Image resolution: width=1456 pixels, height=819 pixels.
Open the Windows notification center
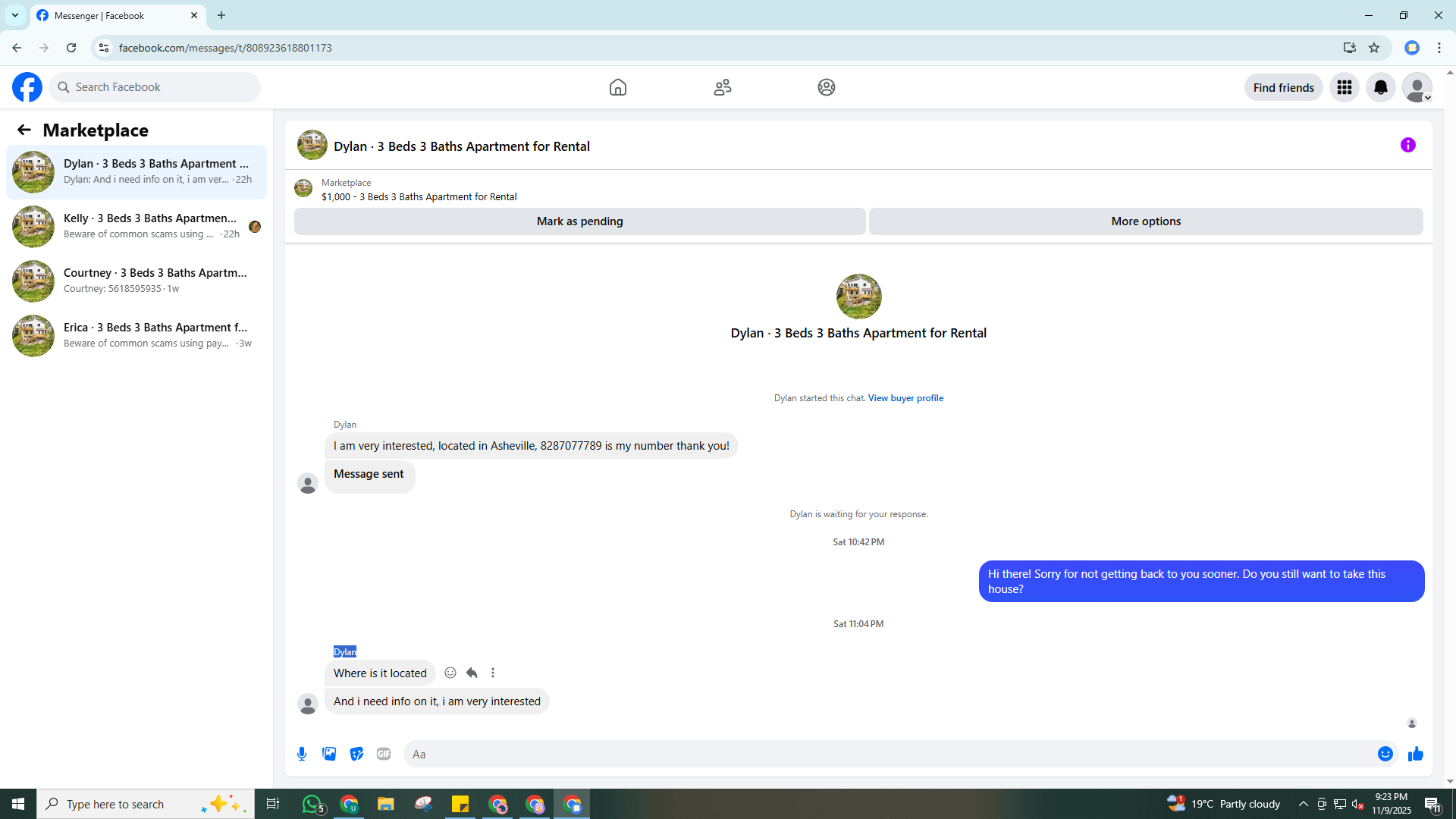pos(1432,804)
